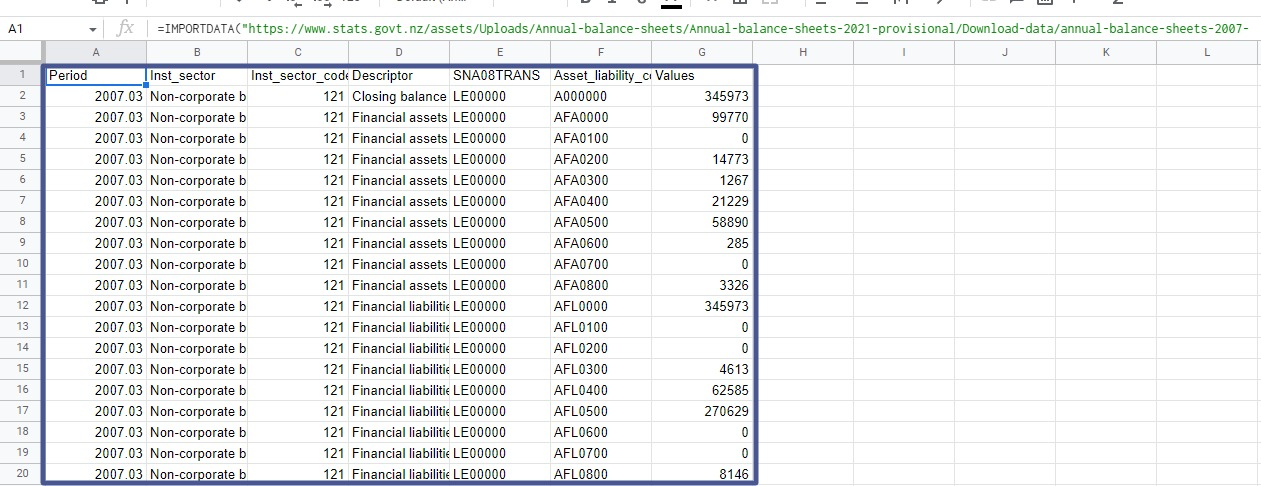Select the value 1267
The height and width of the screenshot is (486, 1261).
click(x=702, y=180)
